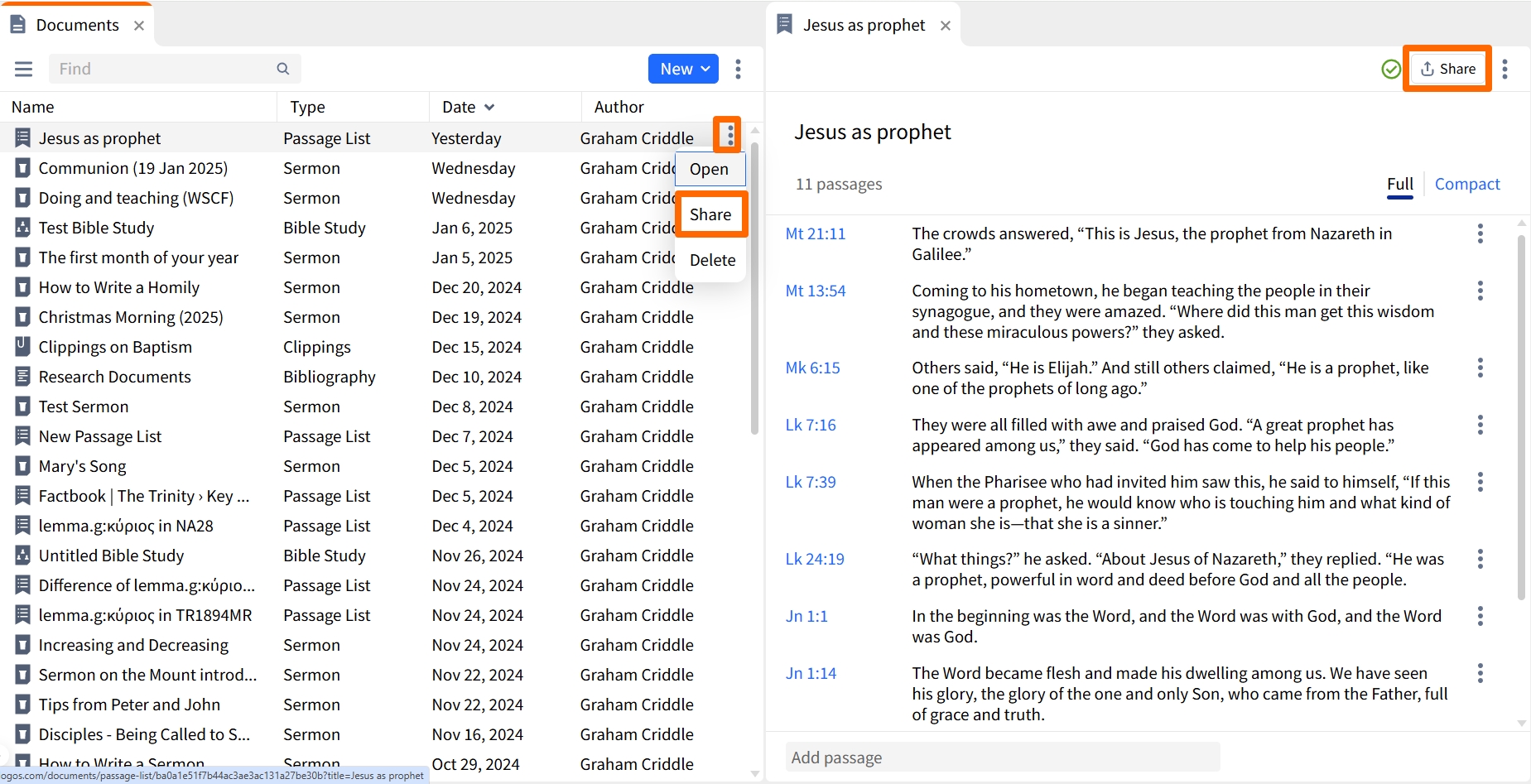The image size is (1531, 784).
Task: Click the sermon icon beside Increasing and Decreasing
Action: (22, 645)
